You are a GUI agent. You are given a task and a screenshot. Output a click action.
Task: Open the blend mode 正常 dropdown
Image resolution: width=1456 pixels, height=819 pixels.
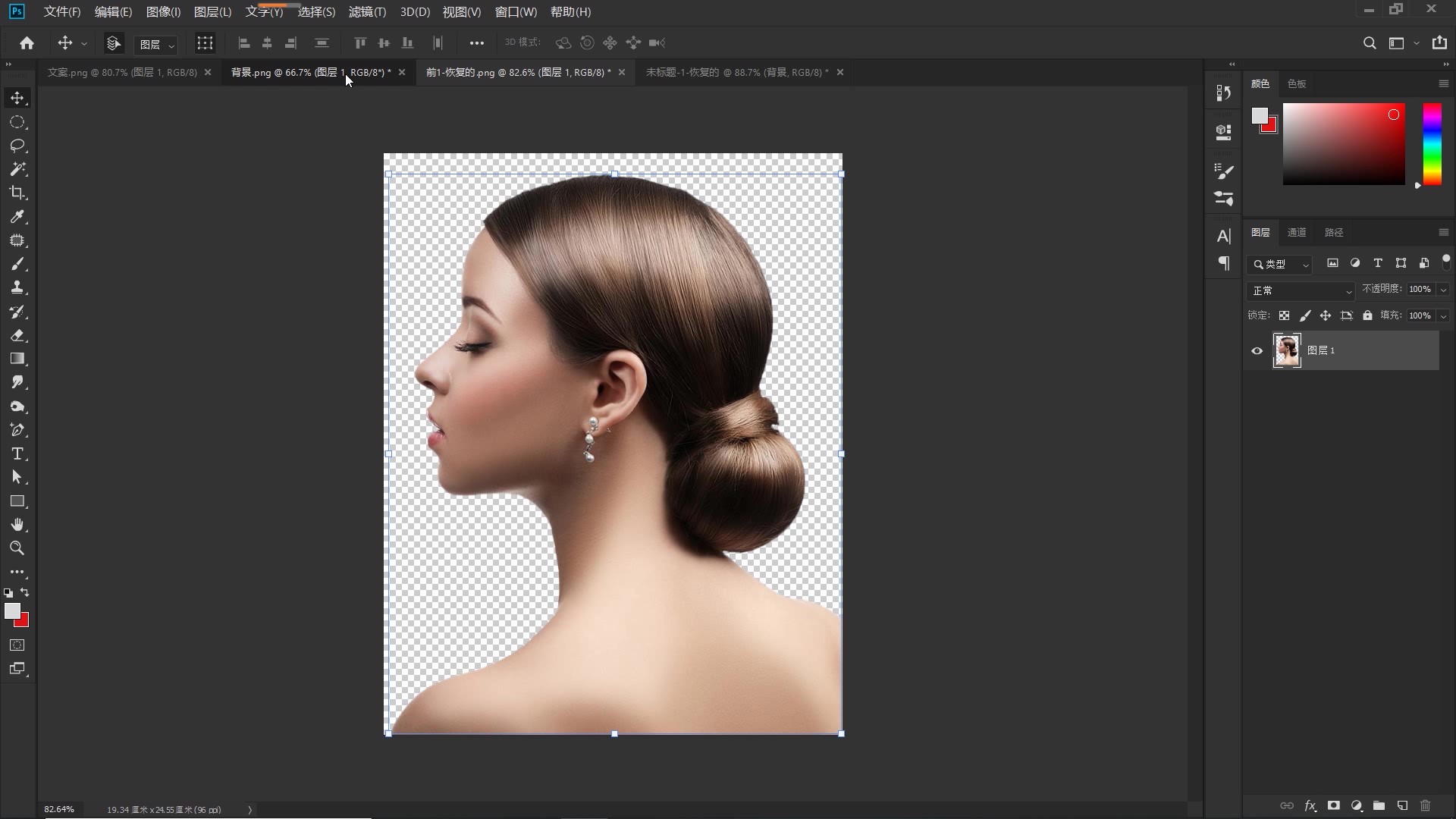point(1301,290)
